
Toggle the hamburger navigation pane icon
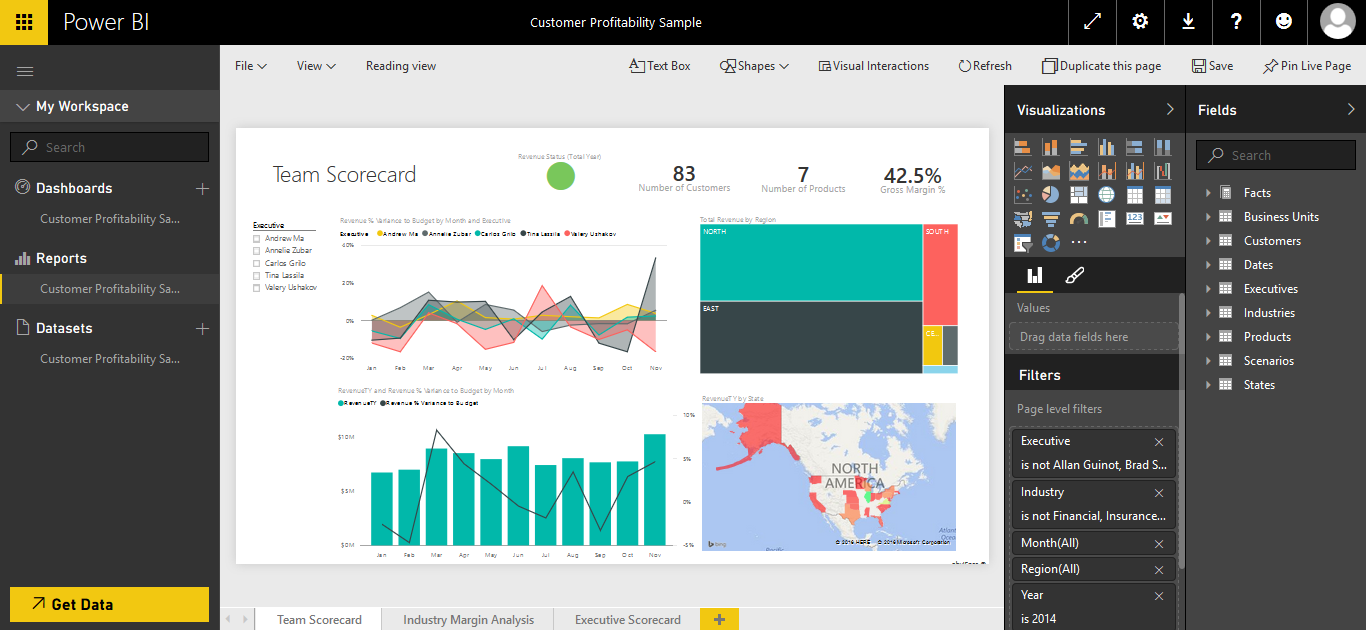coord(25,71)
